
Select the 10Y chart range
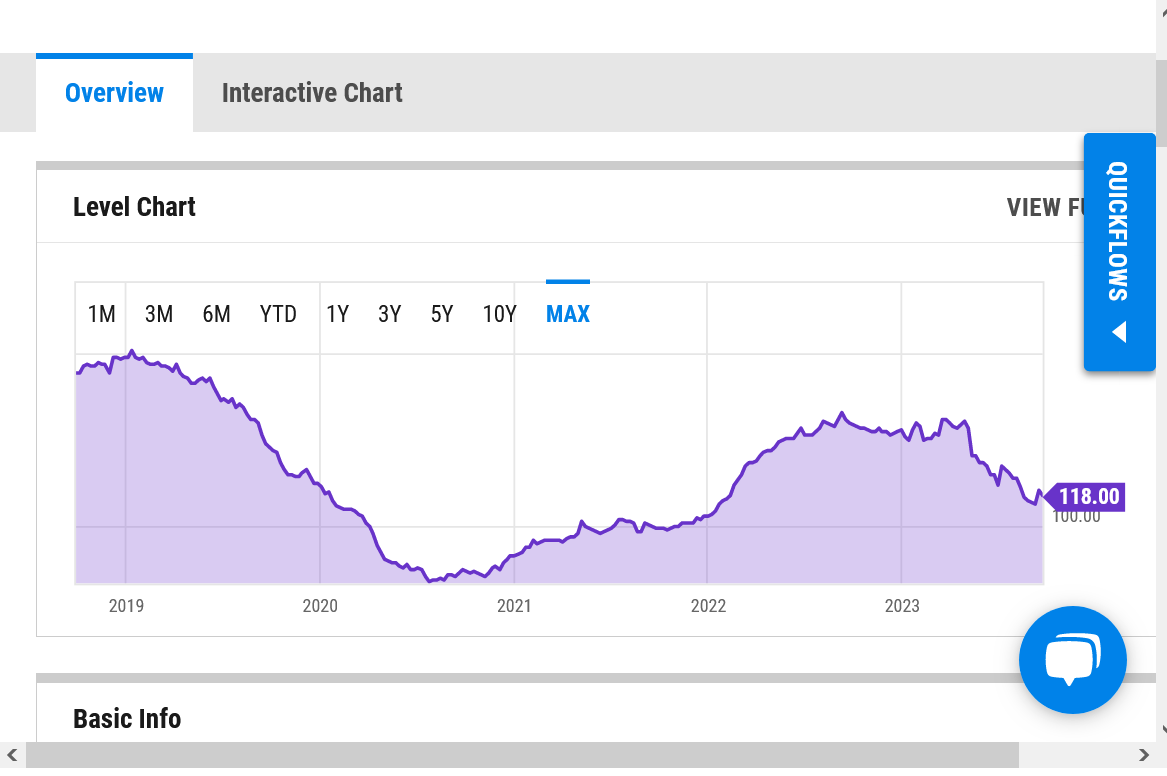pos(499,314)
